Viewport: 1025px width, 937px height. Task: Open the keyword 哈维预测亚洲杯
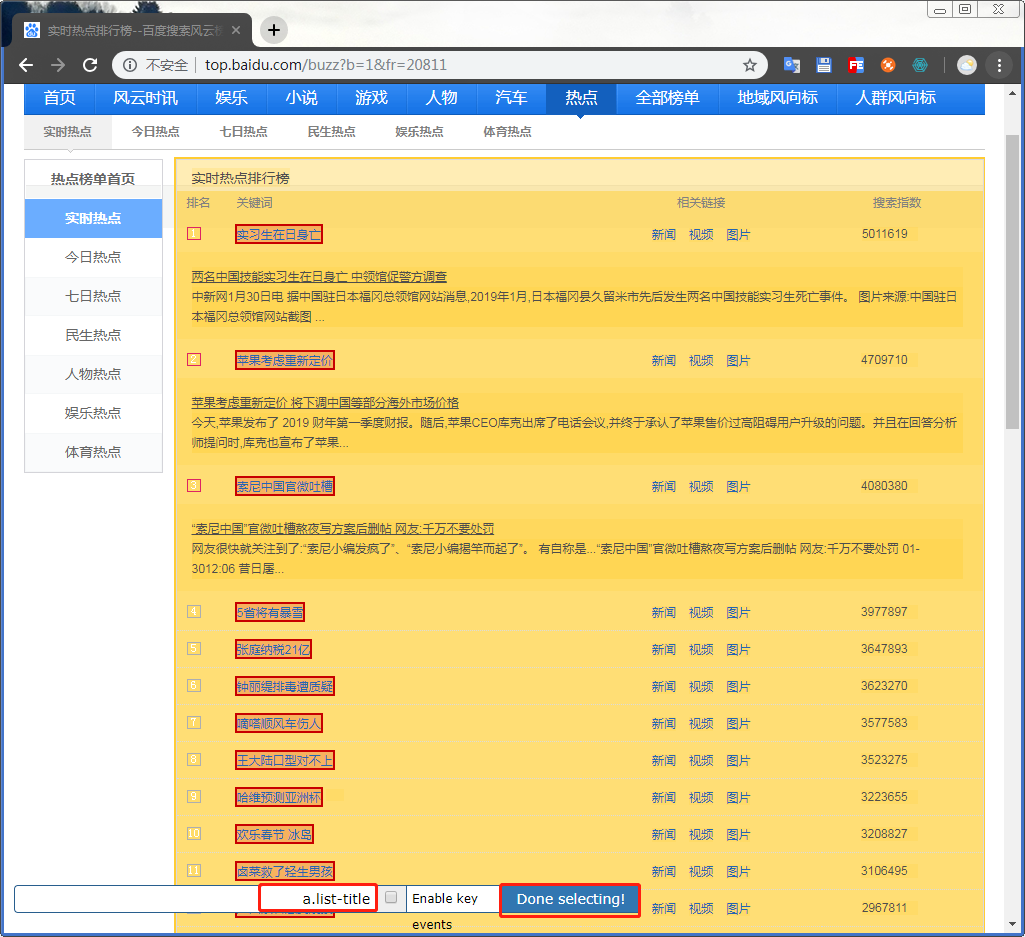click(278, 797)
